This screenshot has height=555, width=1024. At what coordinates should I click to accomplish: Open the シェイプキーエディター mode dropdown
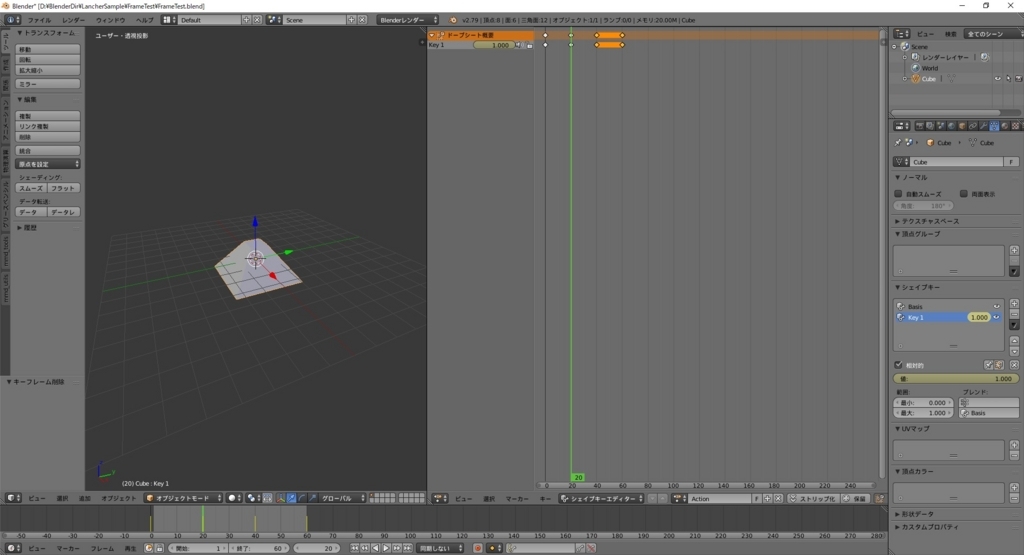(602, 499)
